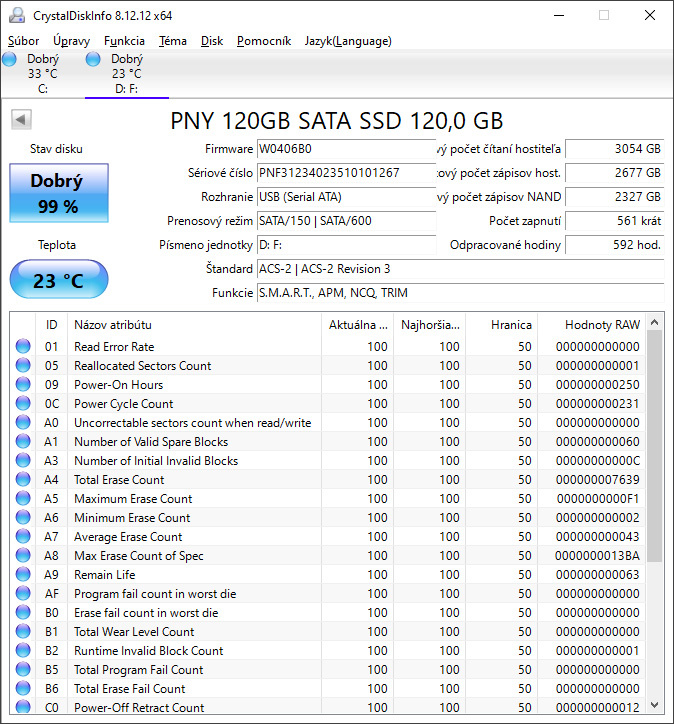Image resolution: width=674 pixels, height=724 pixels.
Task: Click the Názov atribútu column header
Action: click(194, 325)
